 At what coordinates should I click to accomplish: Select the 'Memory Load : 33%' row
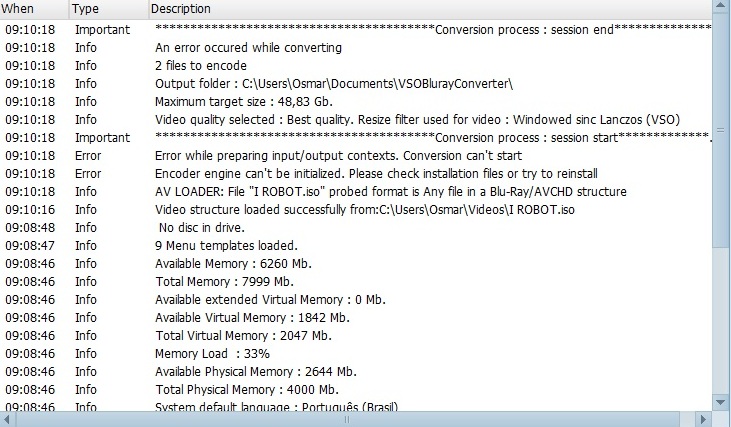click(356, 354)
